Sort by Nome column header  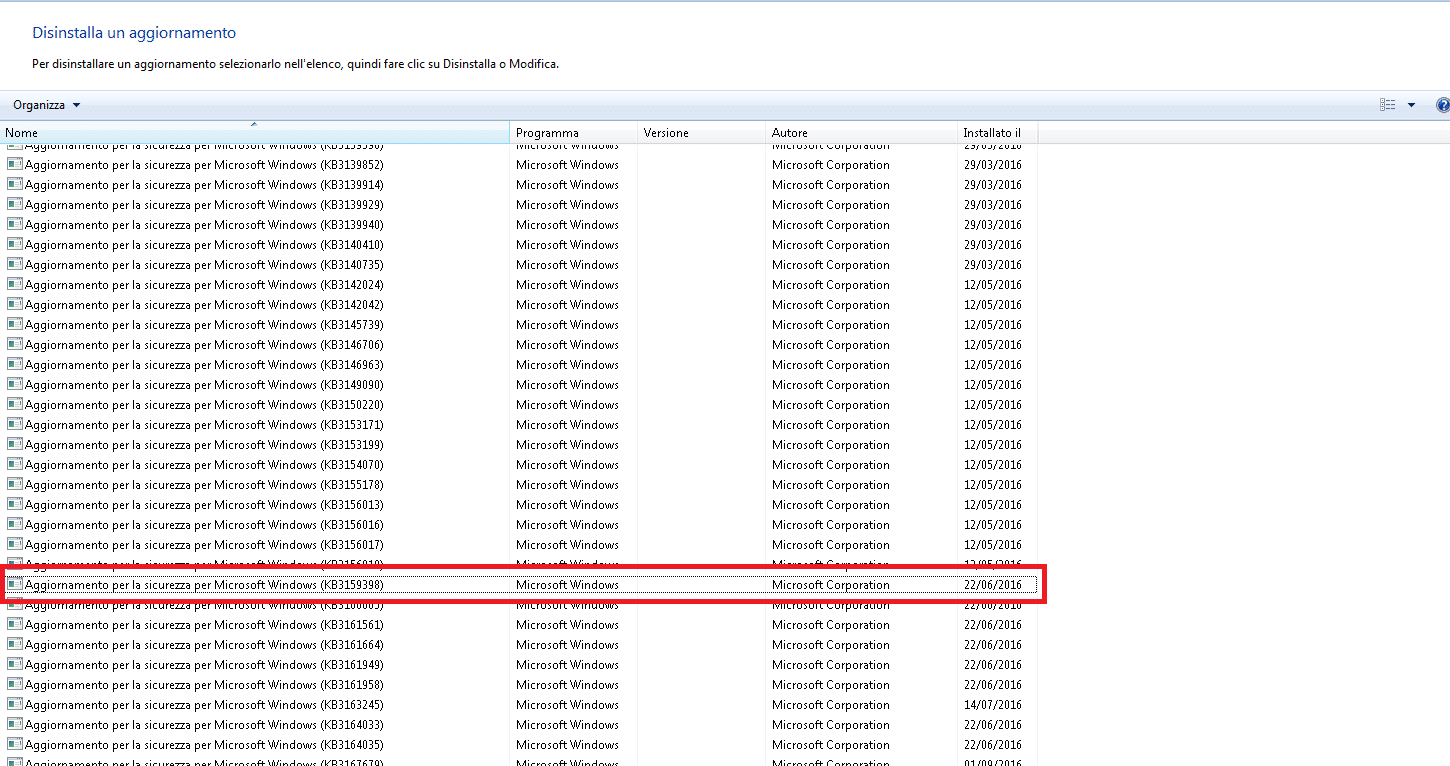pos(255,133)
